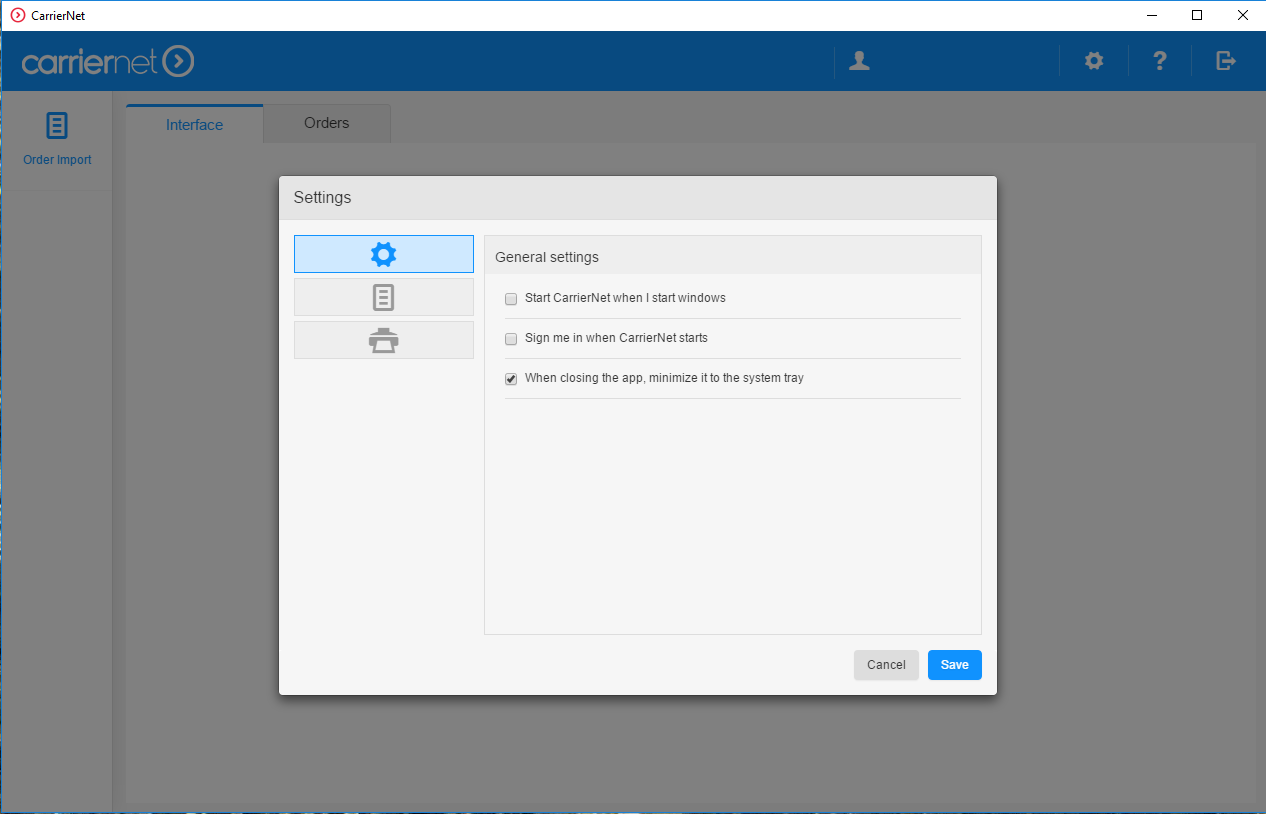
Task: Minimize the CarrierNet window
Action: 1151,15
